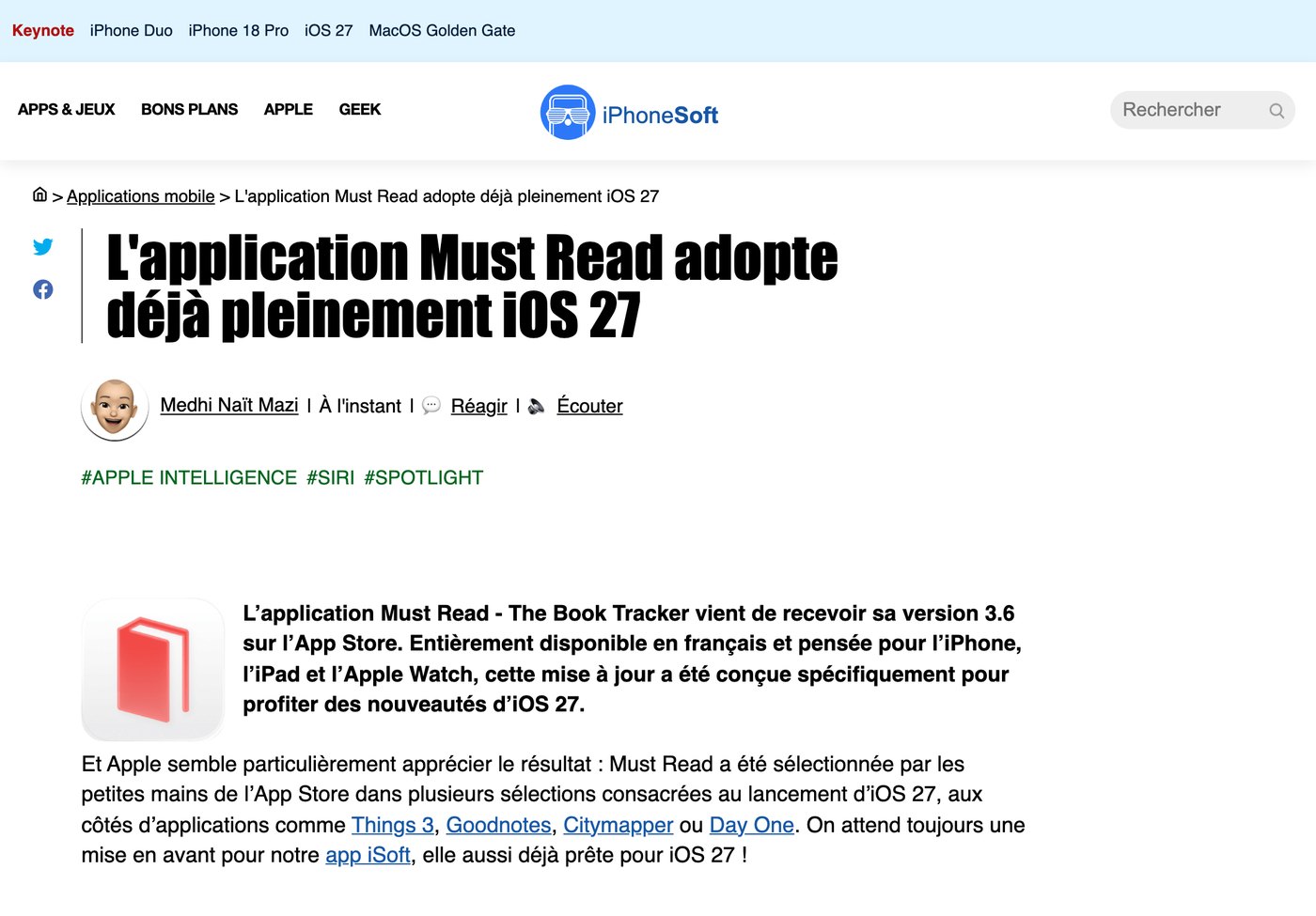This screenshot has height=916, width=1316.
Task: Click the speaker listen icon
Action: 537,406
